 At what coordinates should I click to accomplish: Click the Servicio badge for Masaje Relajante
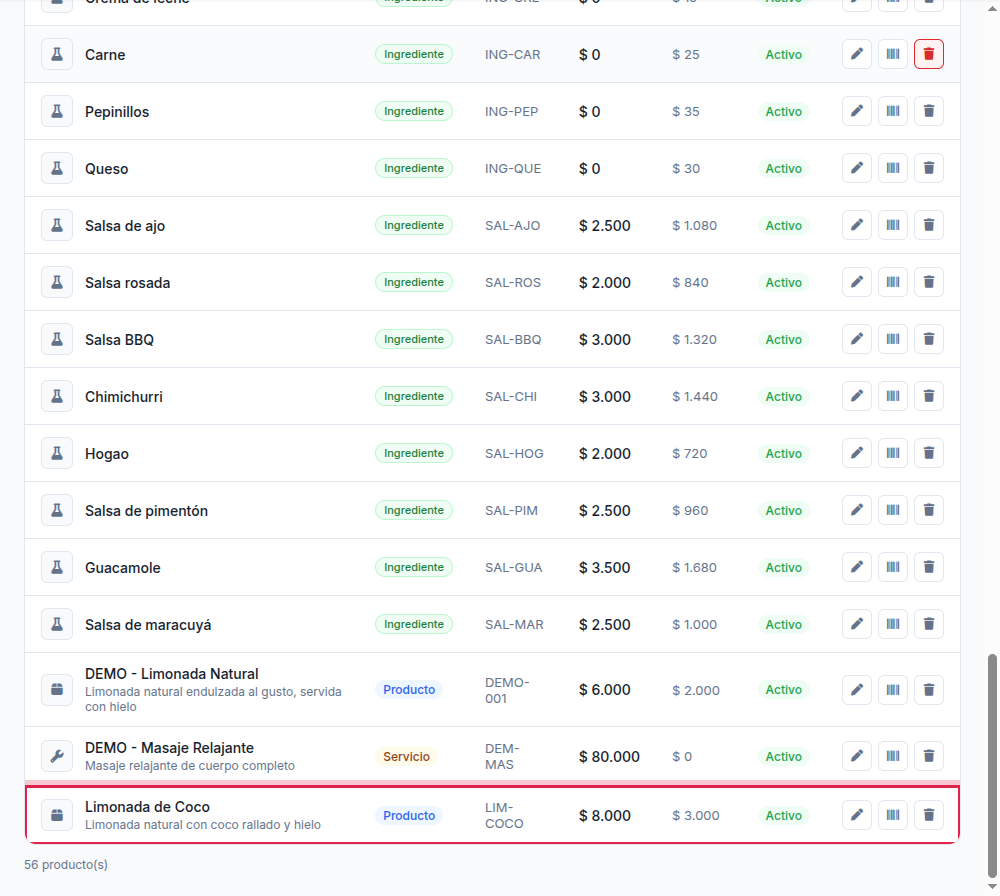pos(406,756)
